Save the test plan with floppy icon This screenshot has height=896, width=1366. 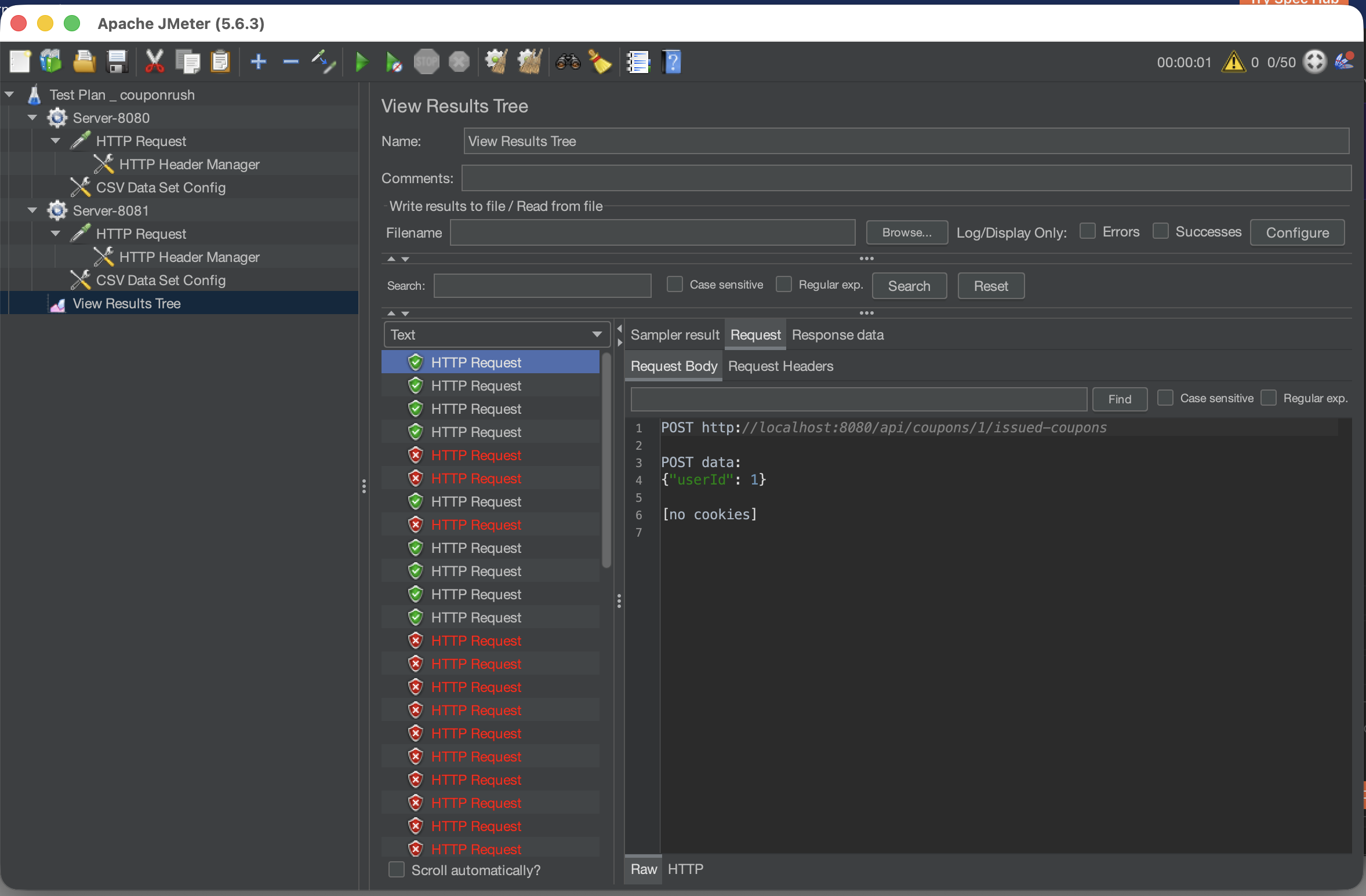coord(118,61)
